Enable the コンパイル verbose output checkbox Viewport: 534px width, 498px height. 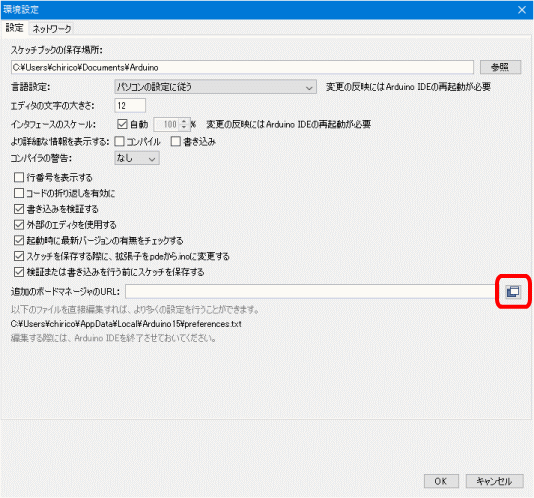(x=120, y=141)
